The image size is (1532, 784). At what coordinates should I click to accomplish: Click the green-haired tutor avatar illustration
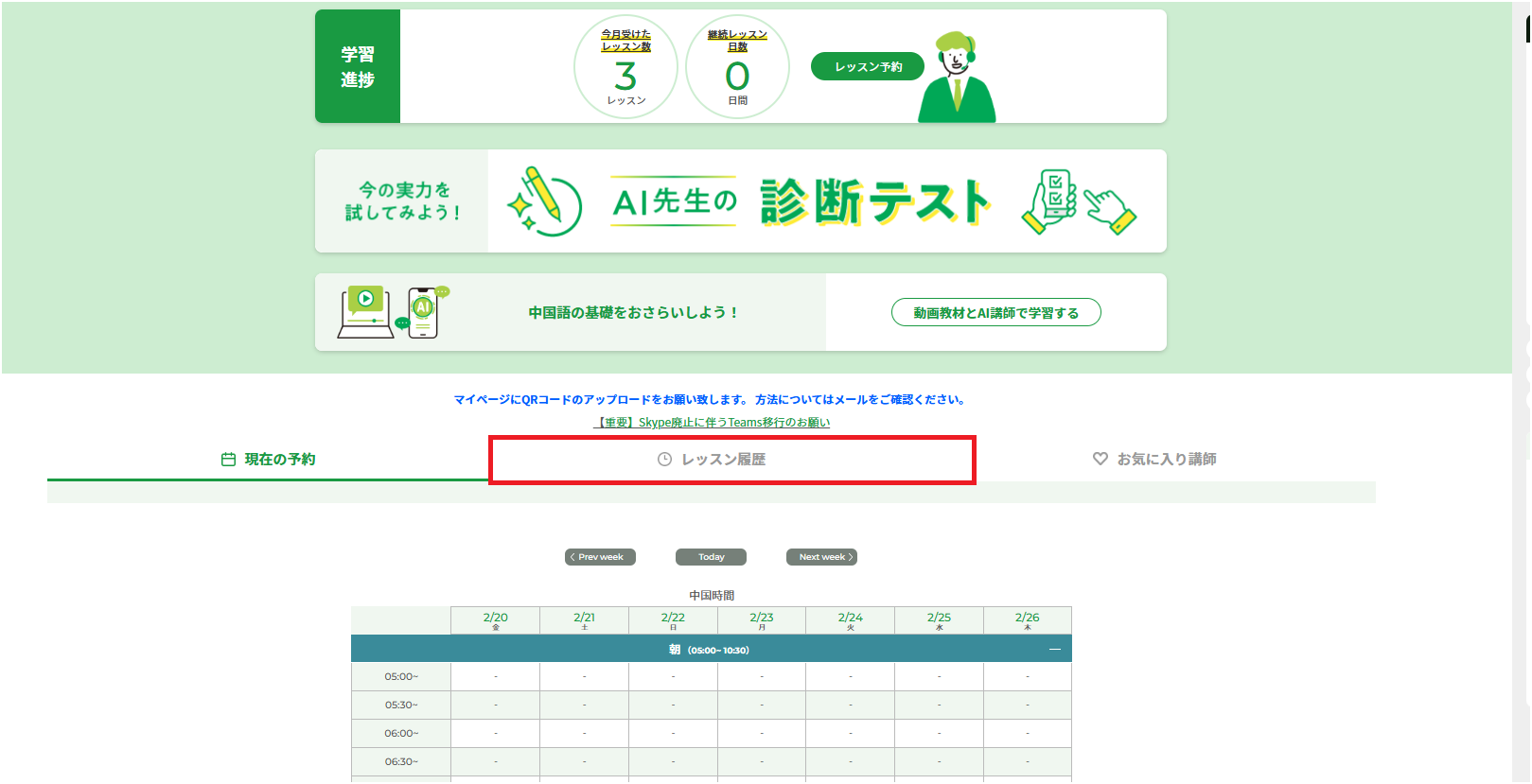click(957, 77)
